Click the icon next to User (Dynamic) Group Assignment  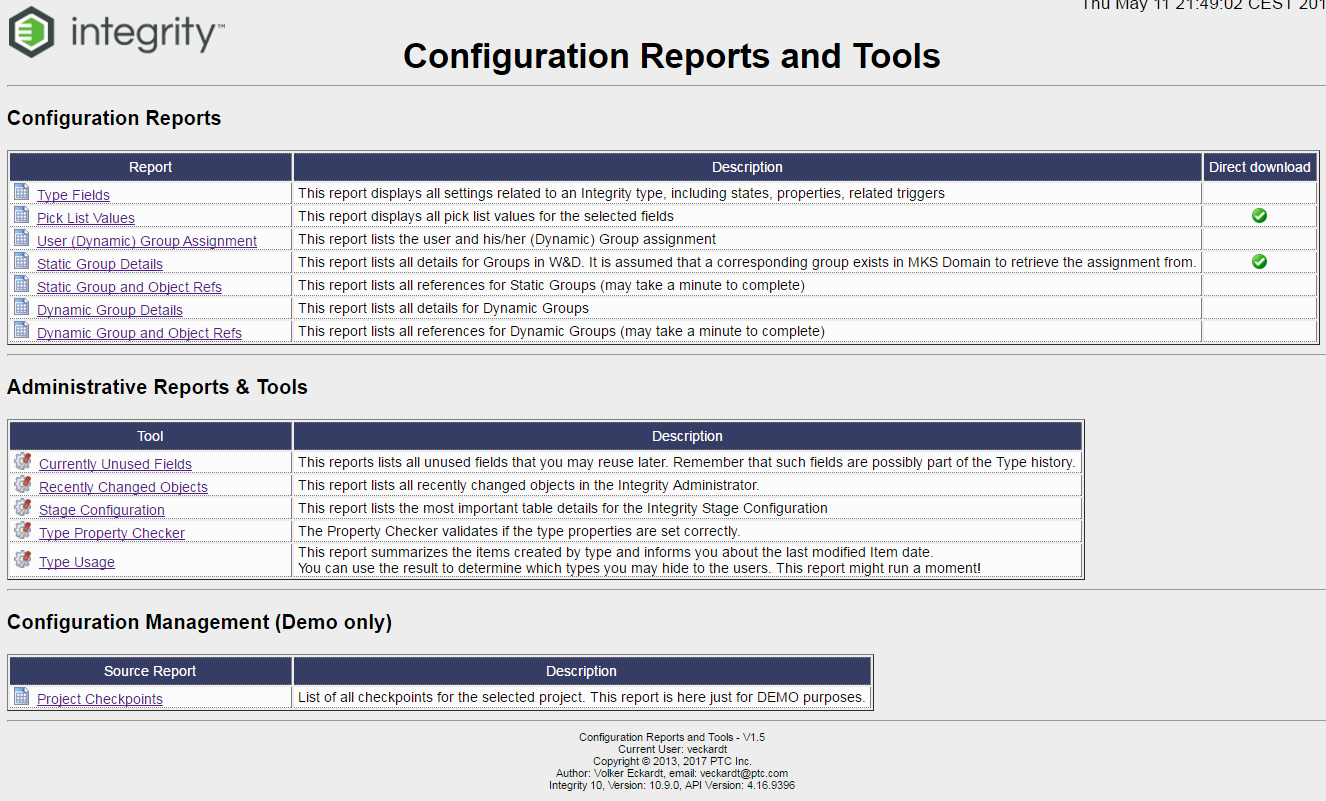click(22, 238)
